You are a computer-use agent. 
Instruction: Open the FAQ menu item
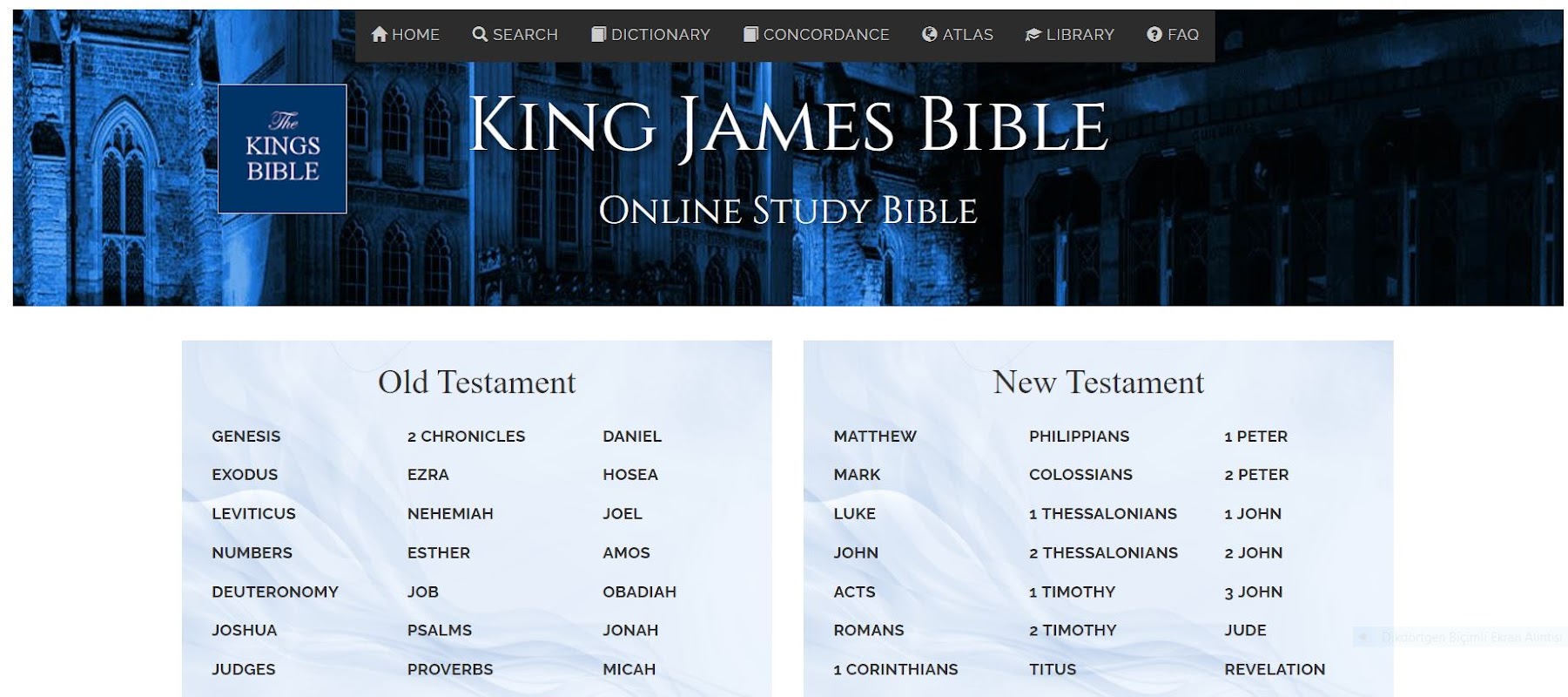(1174, 35)
